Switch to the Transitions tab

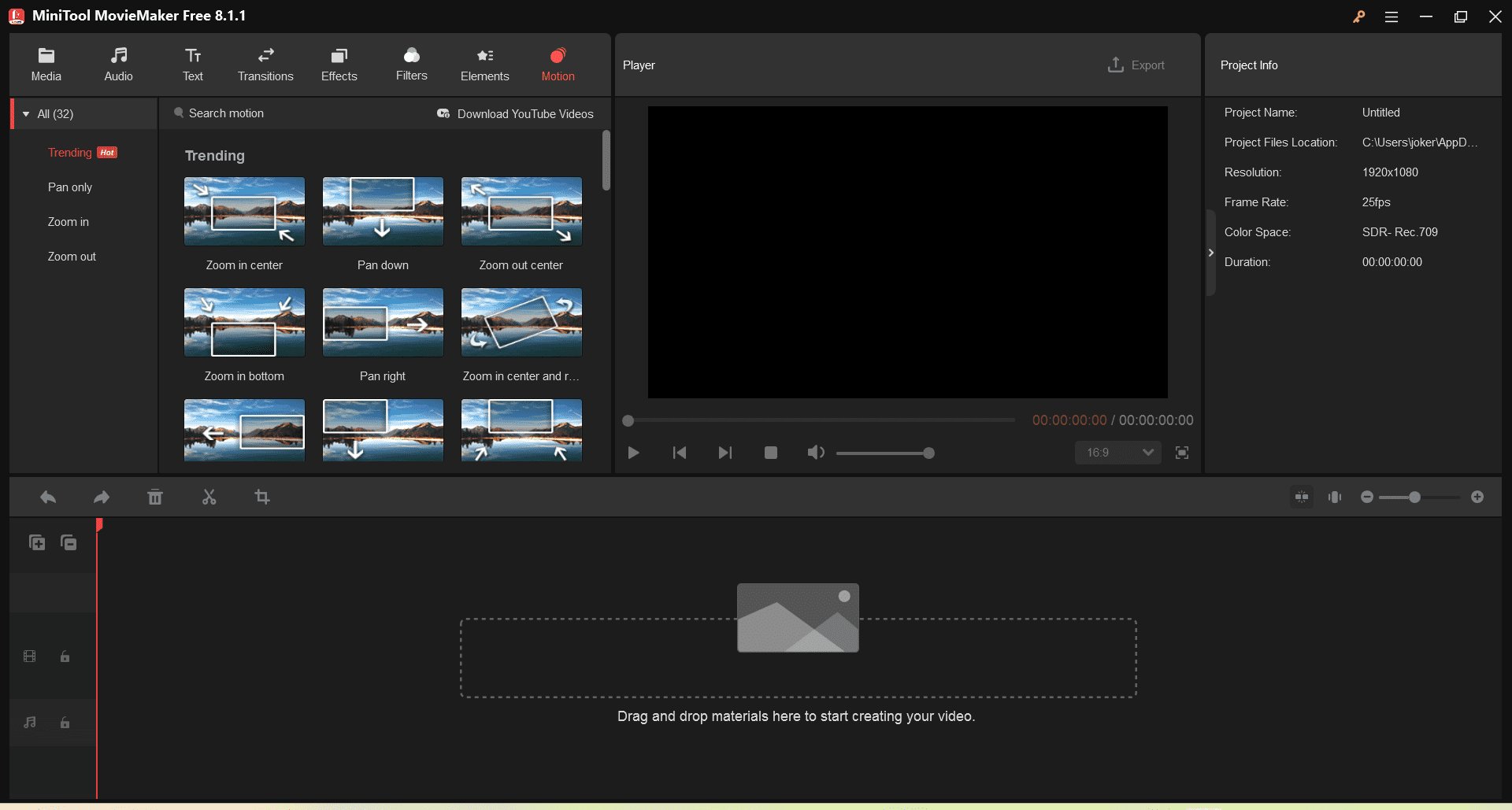tap(265, 65)
